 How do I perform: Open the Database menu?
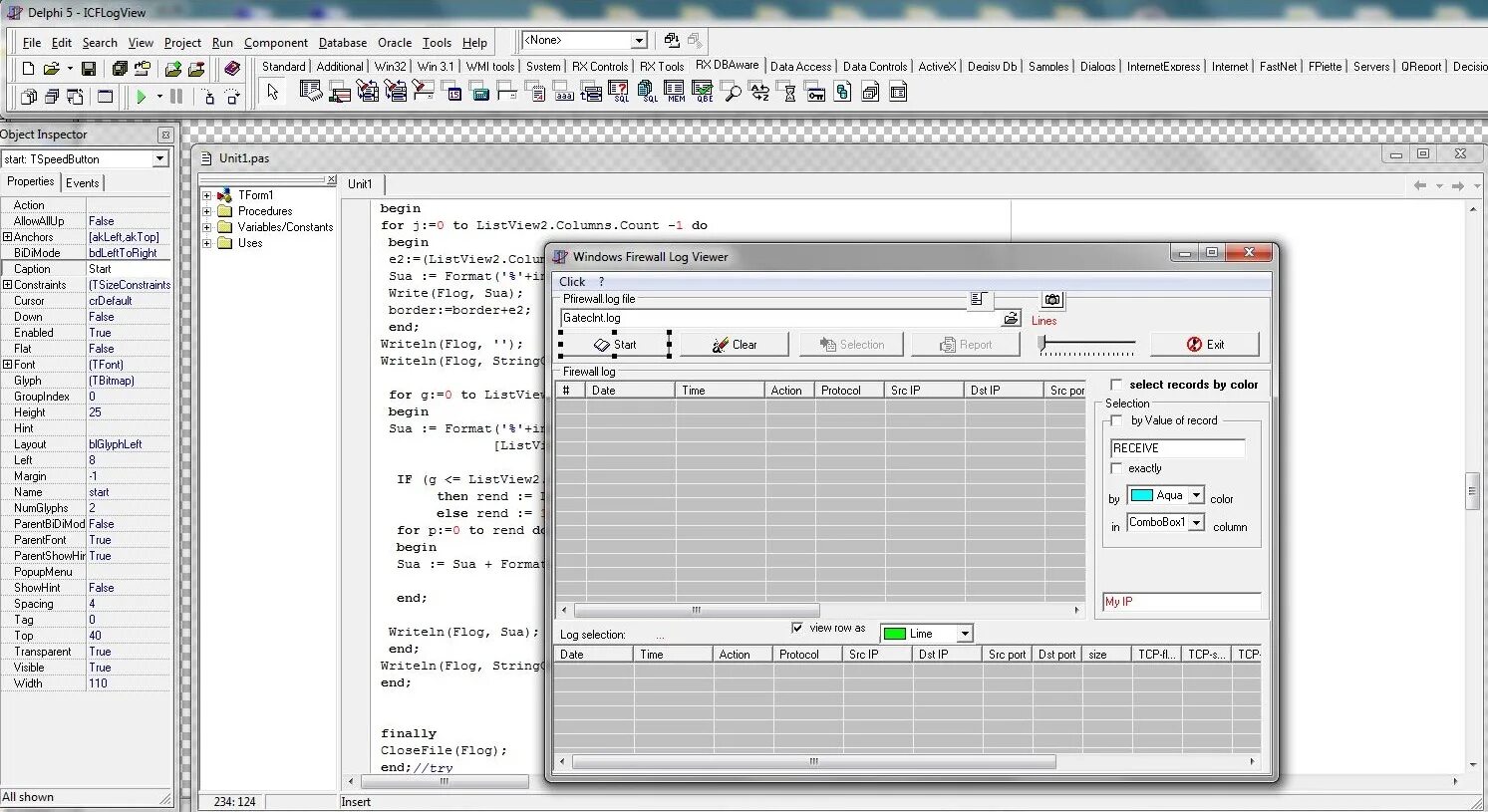(x=343, y=43)
